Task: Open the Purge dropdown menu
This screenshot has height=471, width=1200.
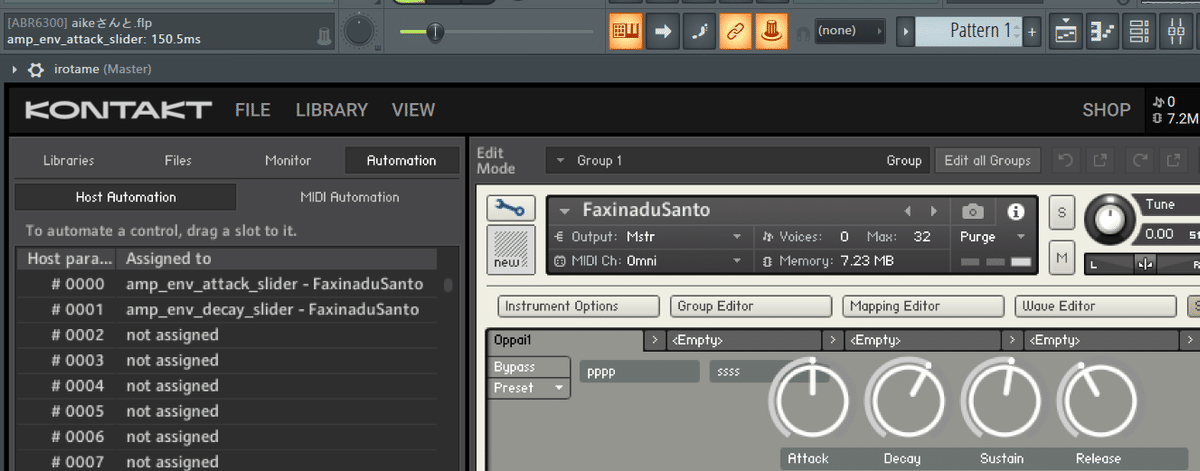Action: (993, 237)
